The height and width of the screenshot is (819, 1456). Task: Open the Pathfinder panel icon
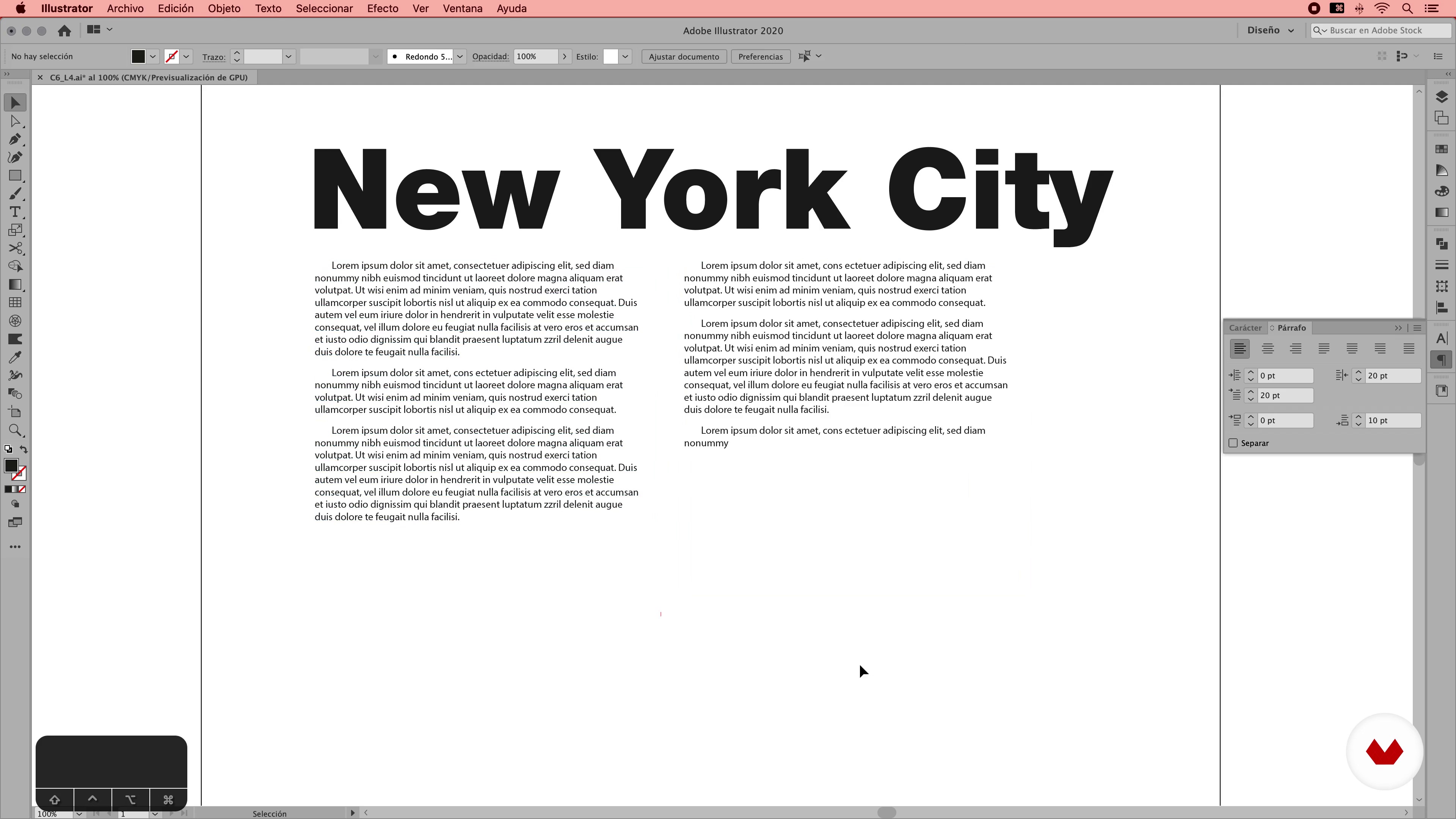(x=1441, y=243)
